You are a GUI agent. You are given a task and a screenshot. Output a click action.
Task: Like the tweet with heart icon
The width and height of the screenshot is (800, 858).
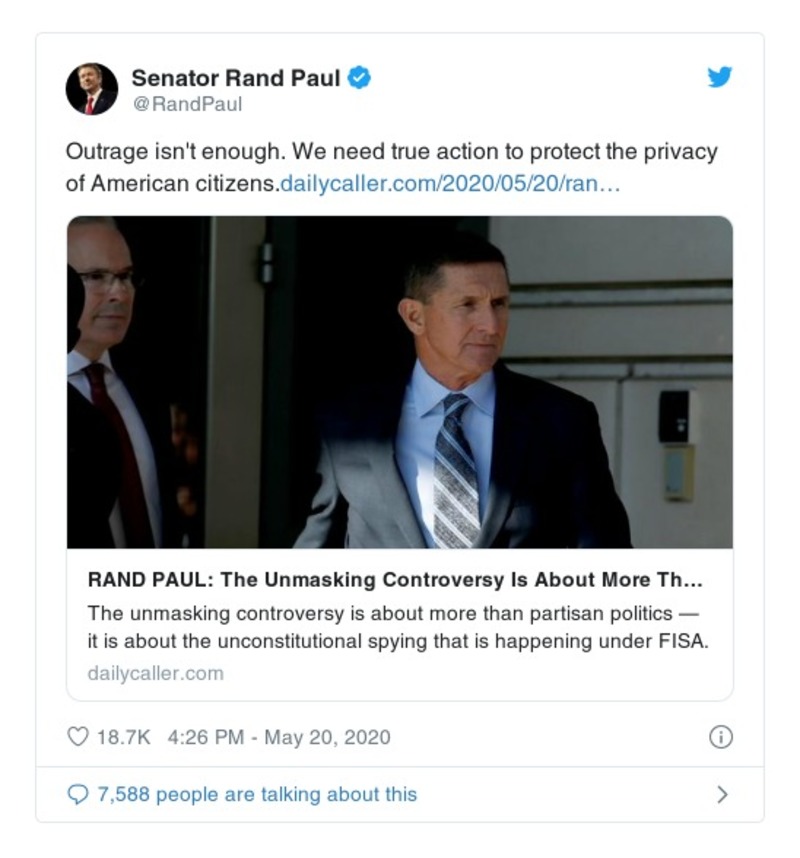pyautogui.click(x=77, y=737)
